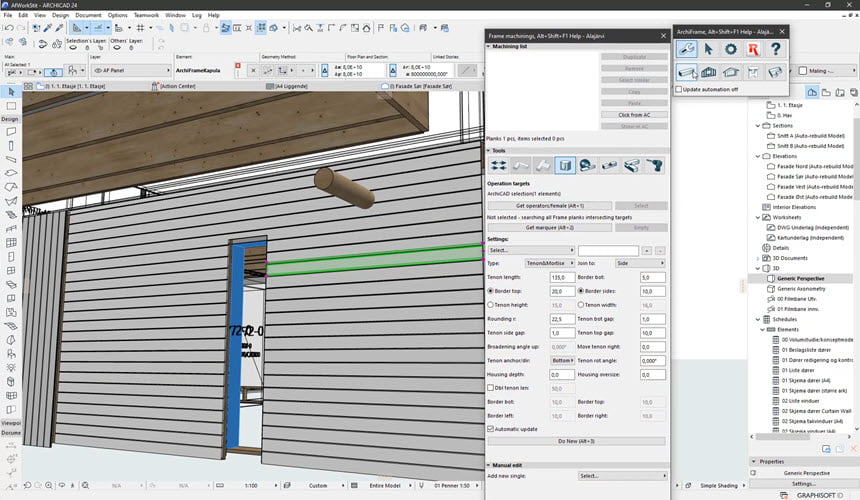Select the highlighted tenon joint tool icon
Viewport: 860px width, 500px height.
tap(565, 165)
